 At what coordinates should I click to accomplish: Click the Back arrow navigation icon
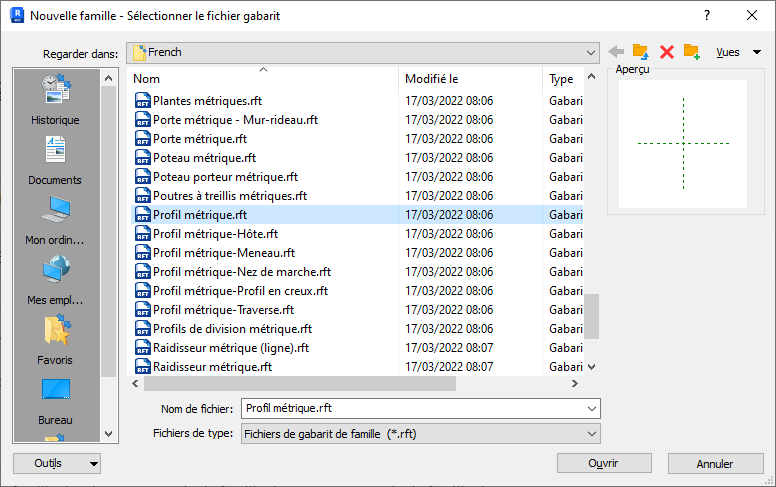coord(616,52)
